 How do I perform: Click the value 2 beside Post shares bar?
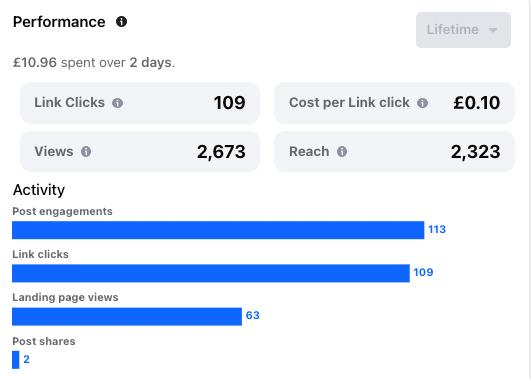pos(26,359)
